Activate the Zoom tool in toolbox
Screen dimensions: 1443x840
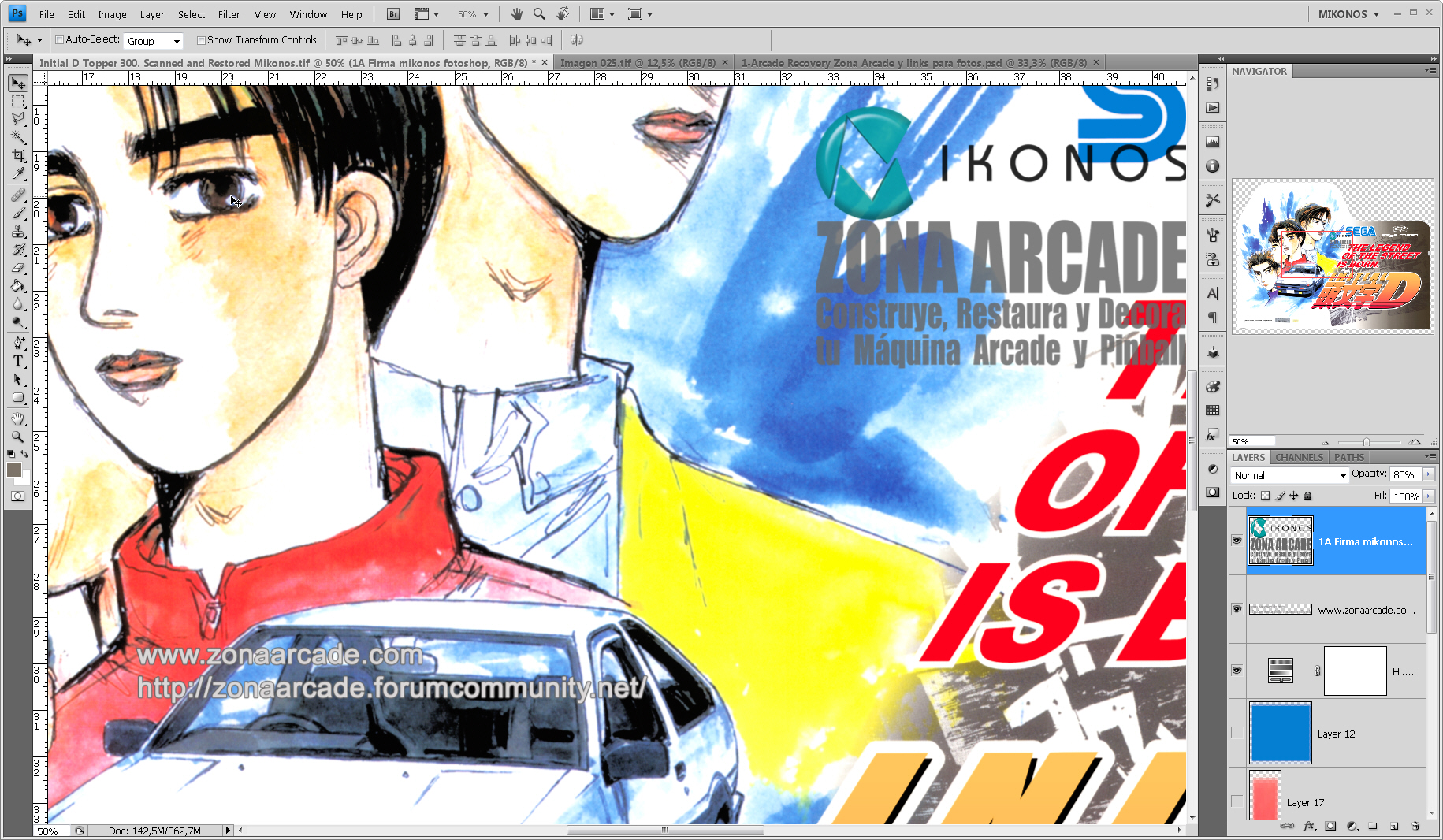tap(18, 436)
